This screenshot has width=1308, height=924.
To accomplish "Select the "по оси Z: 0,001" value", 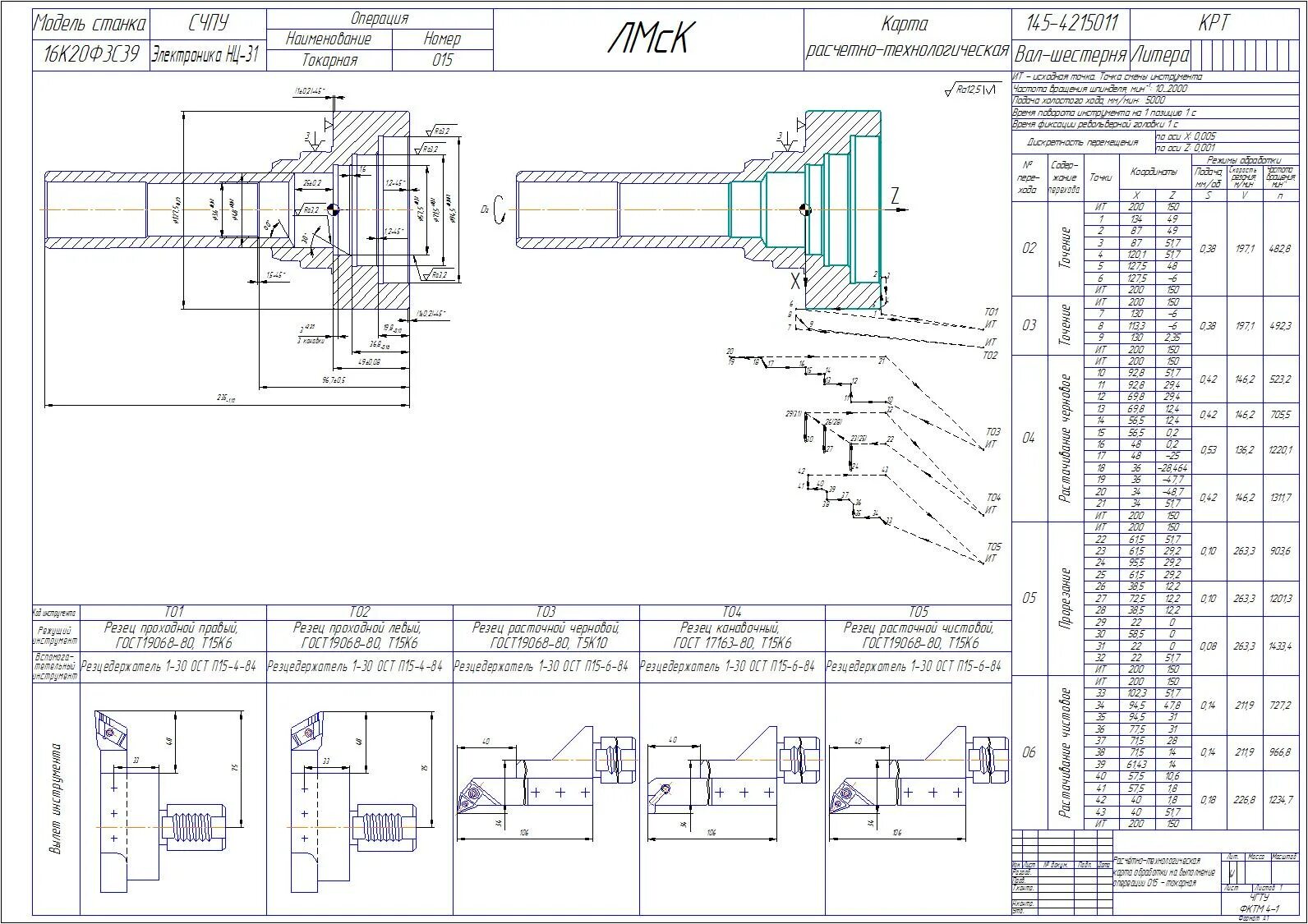I will pos(1186,148).
